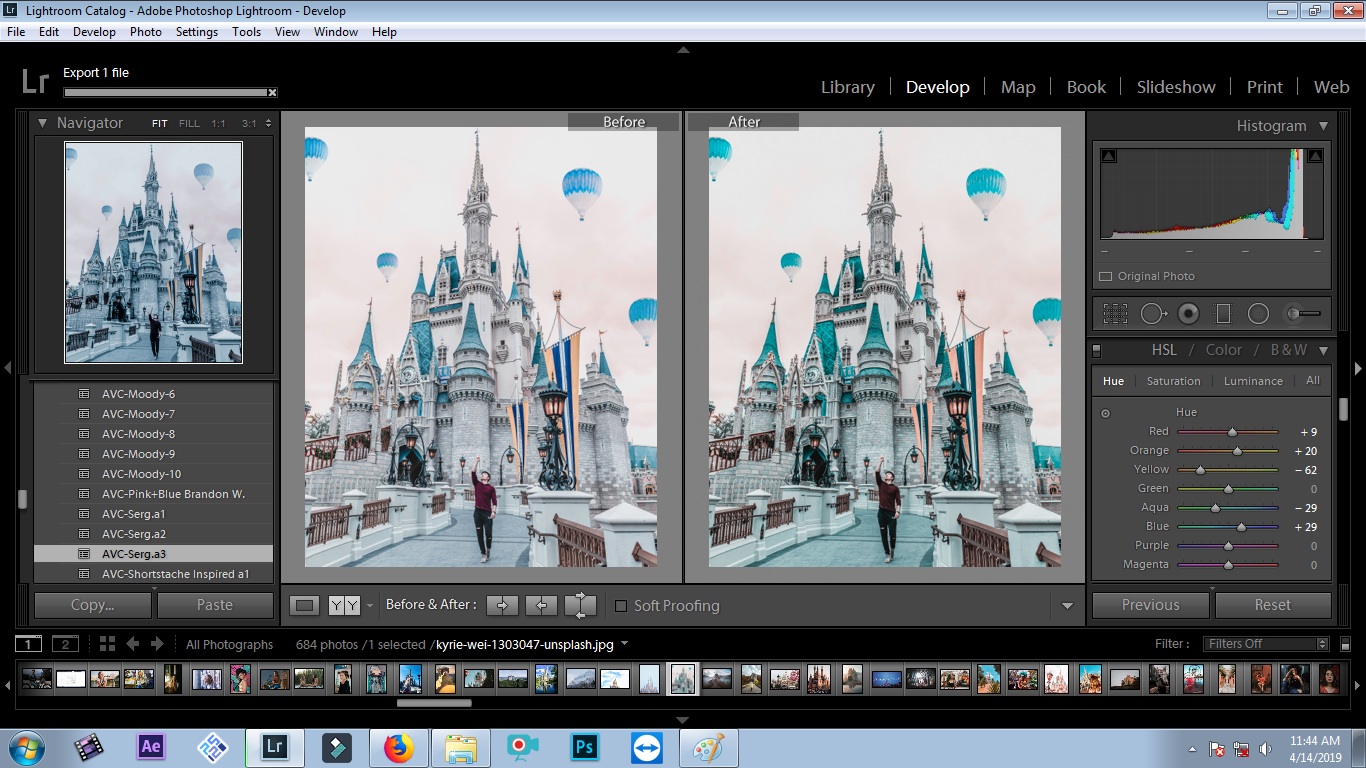Open the Navigator zoom level dropdown
Viewport: 1366px width, 768px height.
coord(268,124)
